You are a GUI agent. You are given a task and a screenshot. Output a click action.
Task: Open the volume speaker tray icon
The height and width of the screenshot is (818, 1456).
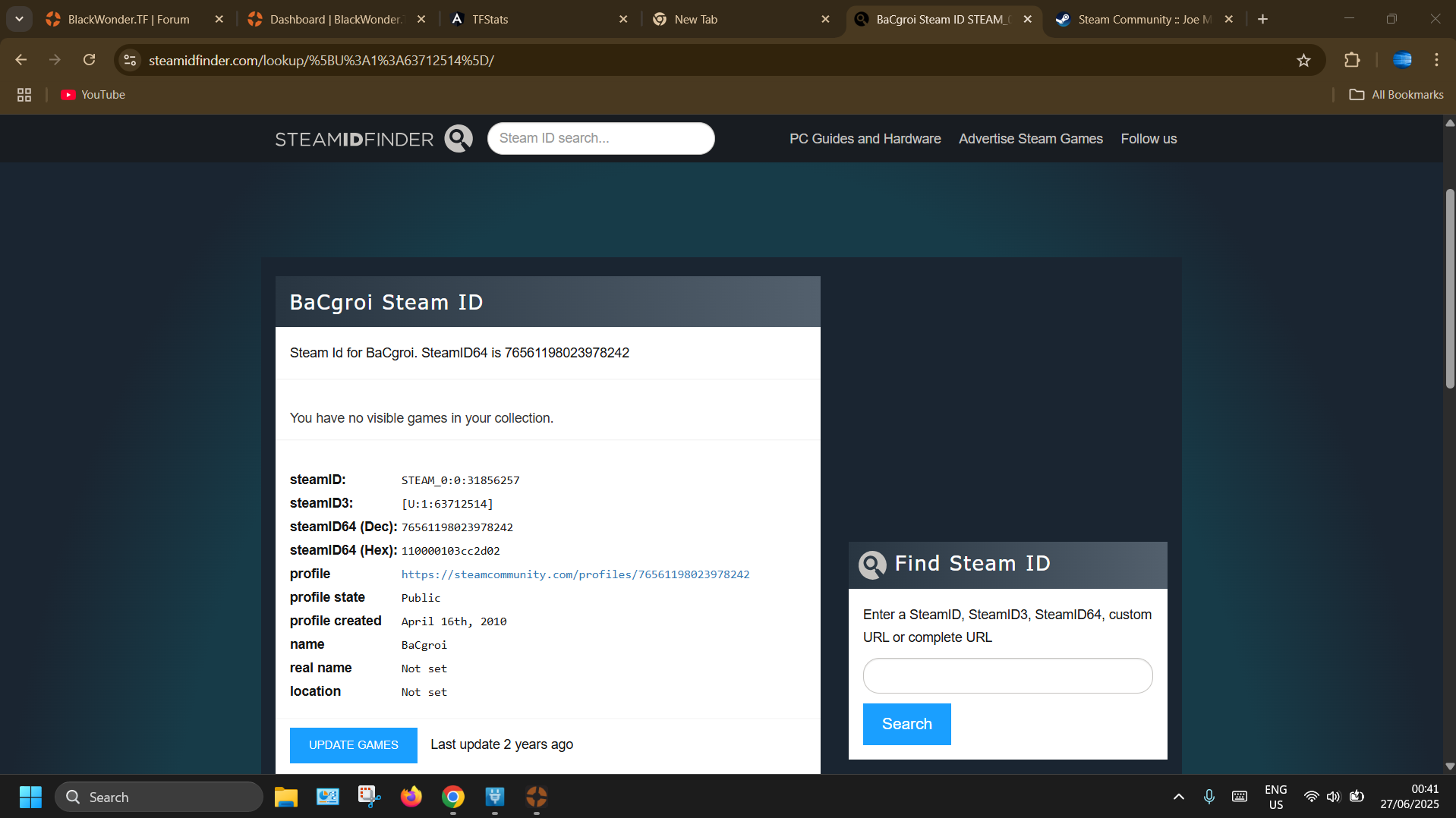tap(1333, 797)
